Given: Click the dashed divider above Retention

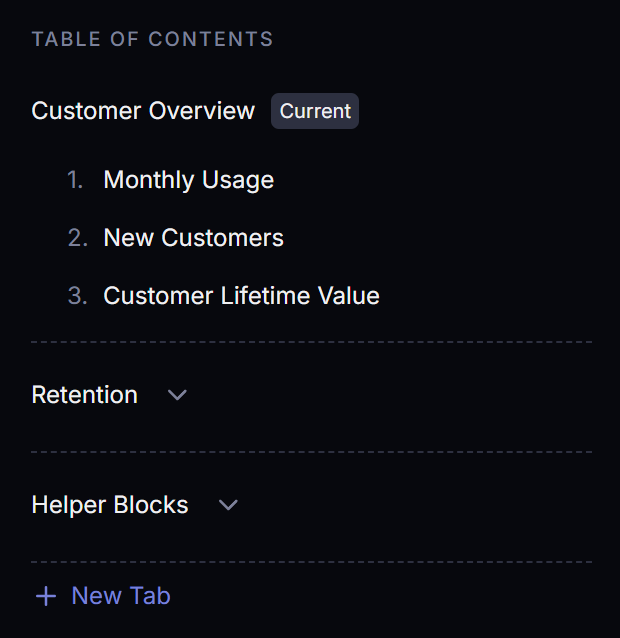Looking at the screenshot, I should (311, 342).
